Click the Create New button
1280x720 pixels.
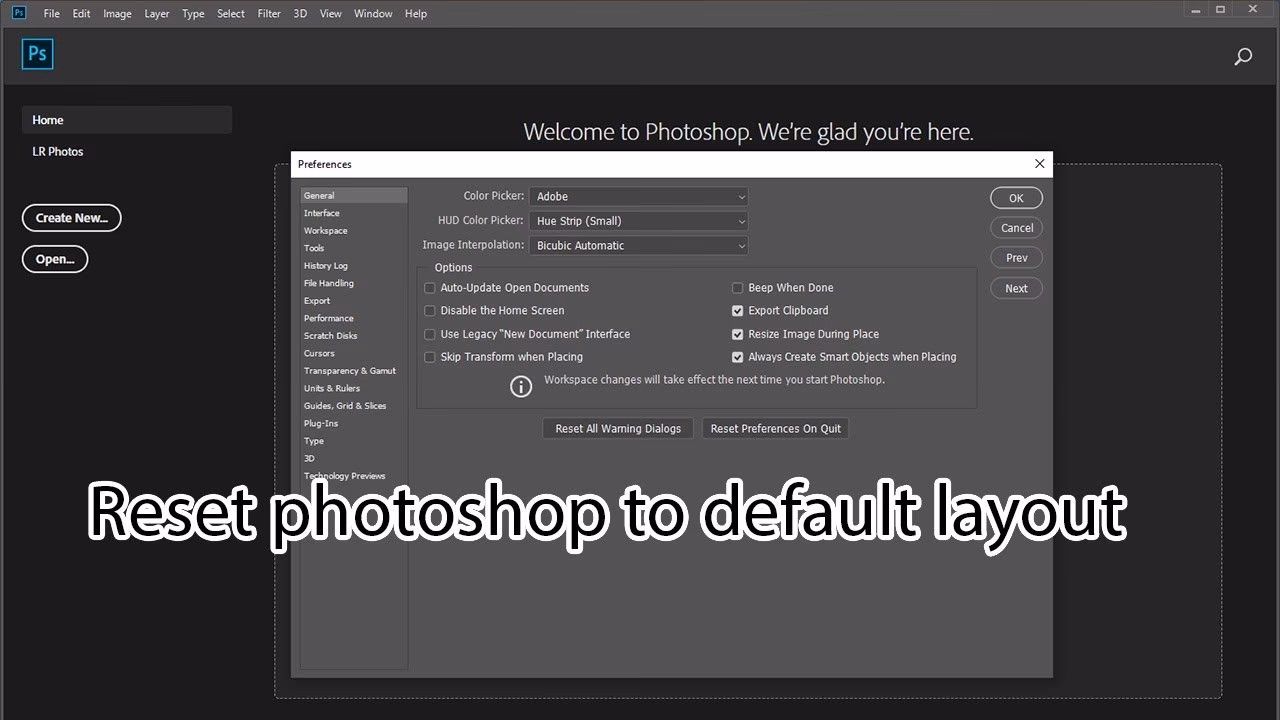[x=71, y=218]
